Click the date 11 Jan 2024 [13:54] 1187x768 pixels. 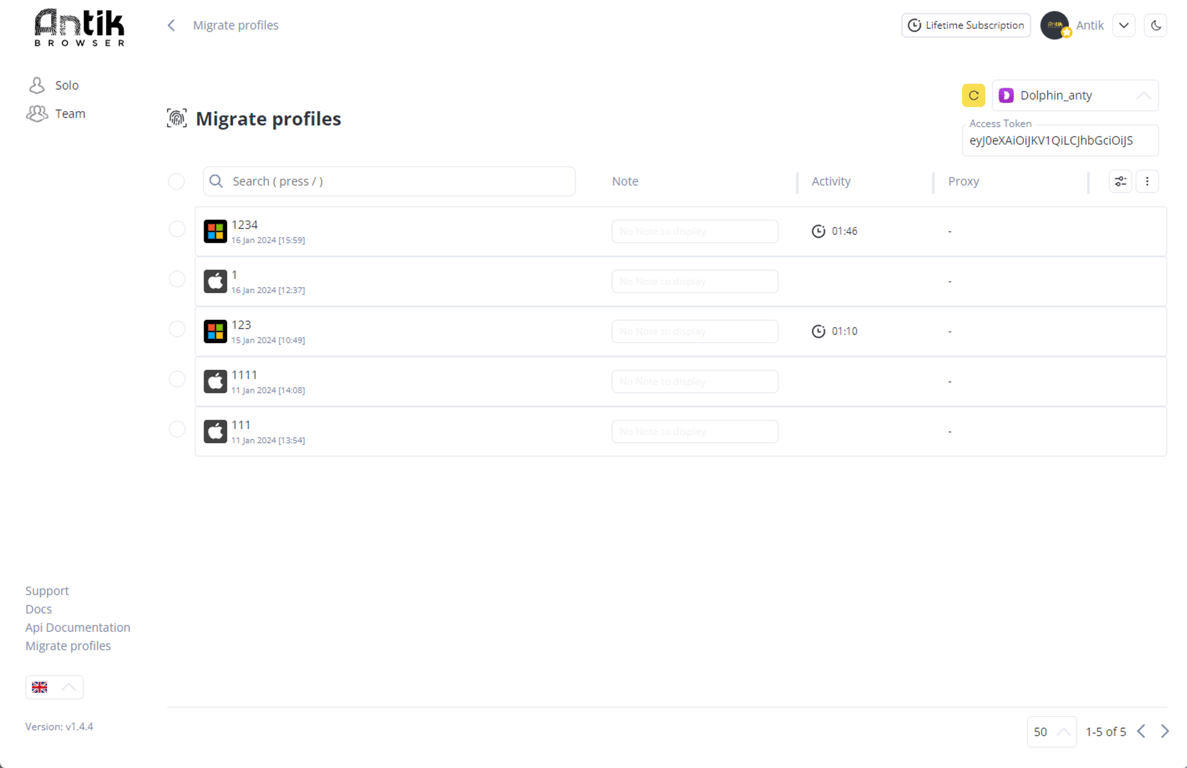pos(268,440)
